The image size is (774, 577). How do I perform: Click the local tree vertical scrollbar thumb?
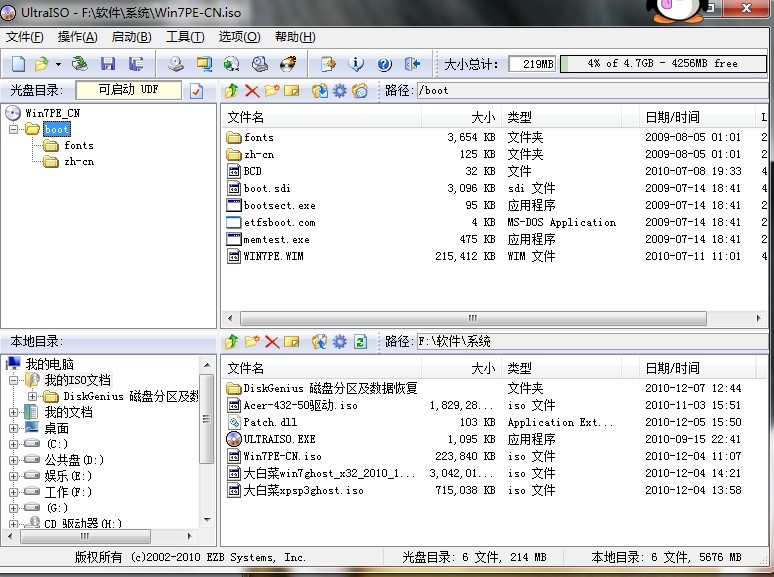click(206, 419)
